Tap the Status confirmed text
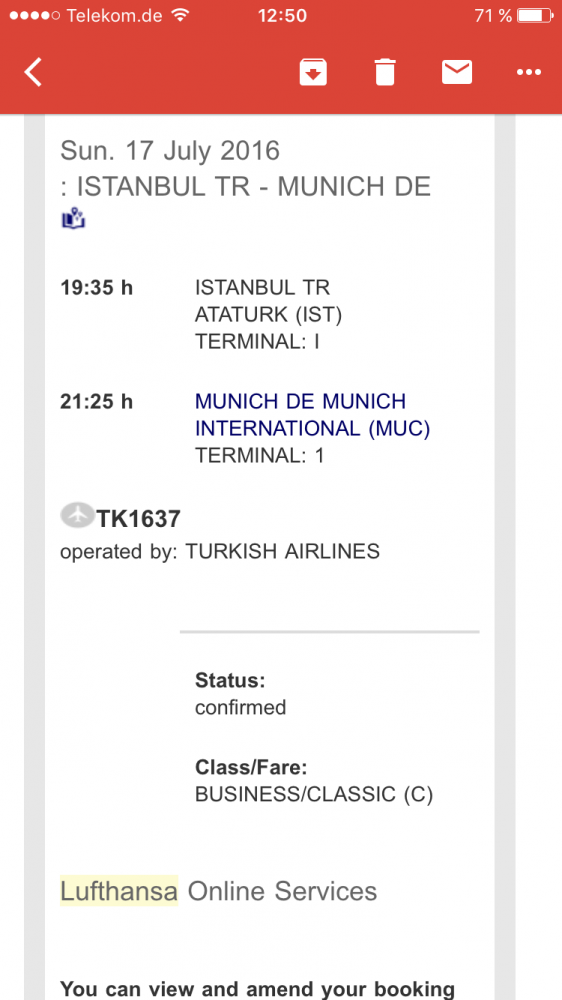This screenshot has width=562, height=1000. point(240,694)
